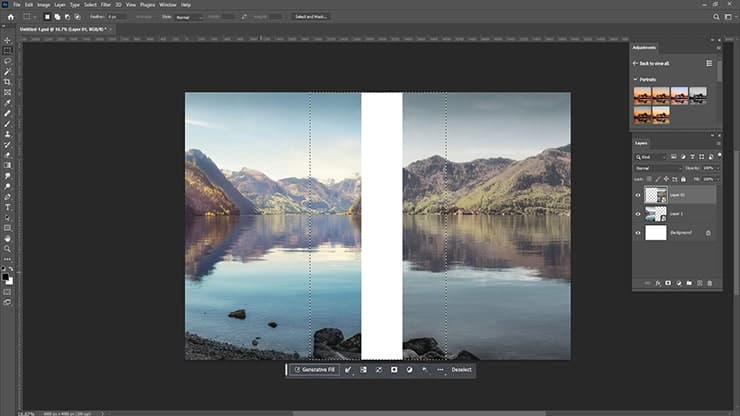740x416 pixels.
Task: Open the layer filter Kind dropdown
Action: click(x=651, y=157)
